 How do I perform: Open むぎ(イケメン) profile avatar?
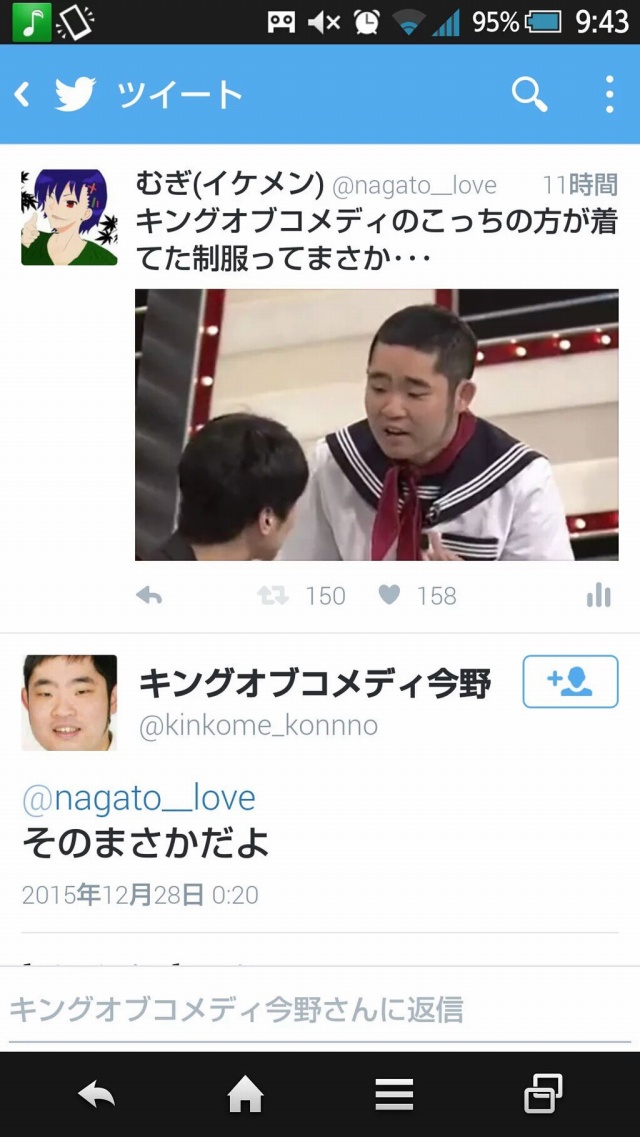(69, 217)
